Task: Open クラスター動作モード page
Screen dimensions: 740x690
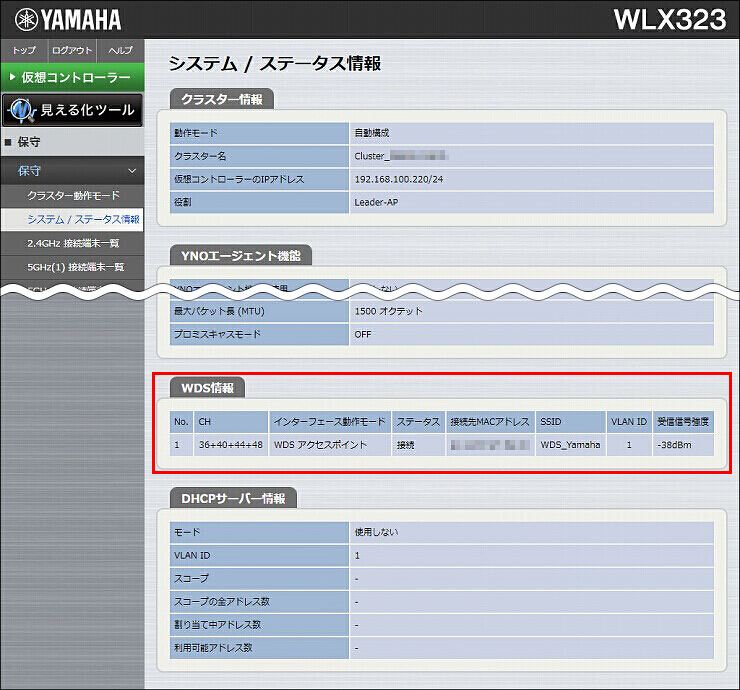Action: click(73, 195)
